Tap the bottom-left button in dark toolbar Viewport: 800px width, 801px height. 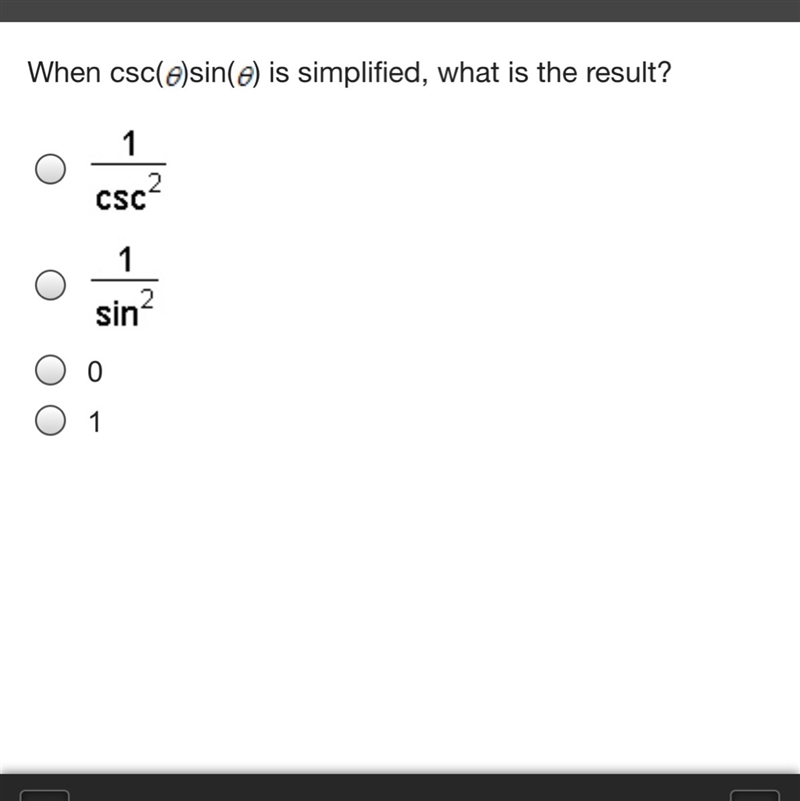44,795
